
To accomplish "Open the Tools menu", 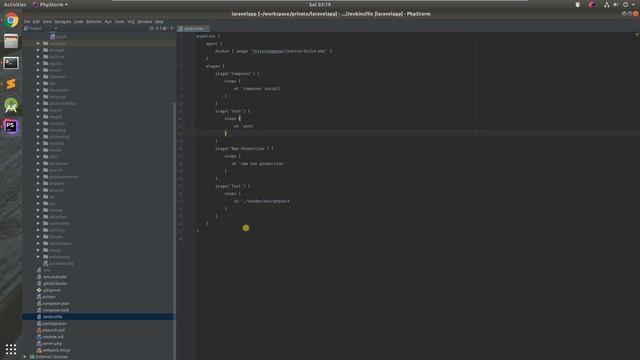I will point(119,22).
